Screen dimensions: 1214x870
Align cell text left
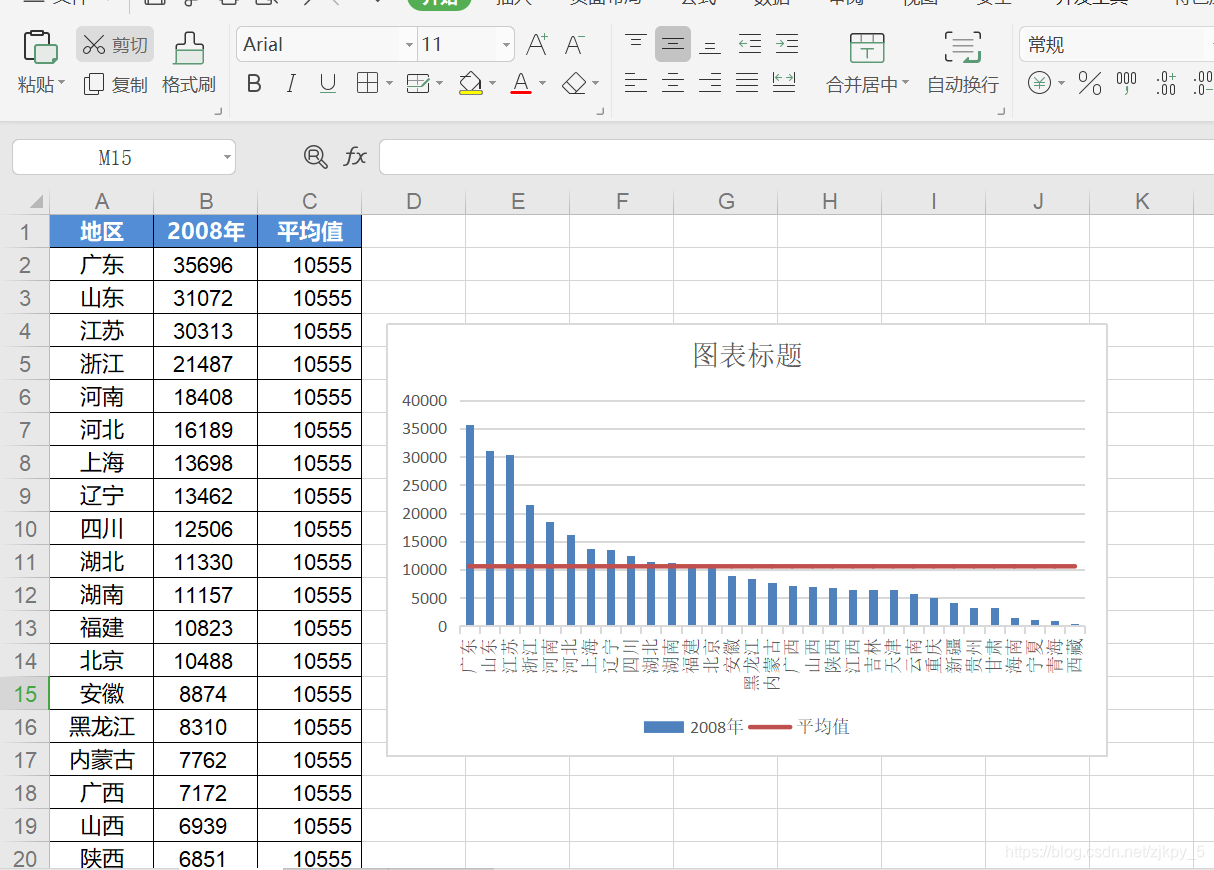(x=636, y=84)
